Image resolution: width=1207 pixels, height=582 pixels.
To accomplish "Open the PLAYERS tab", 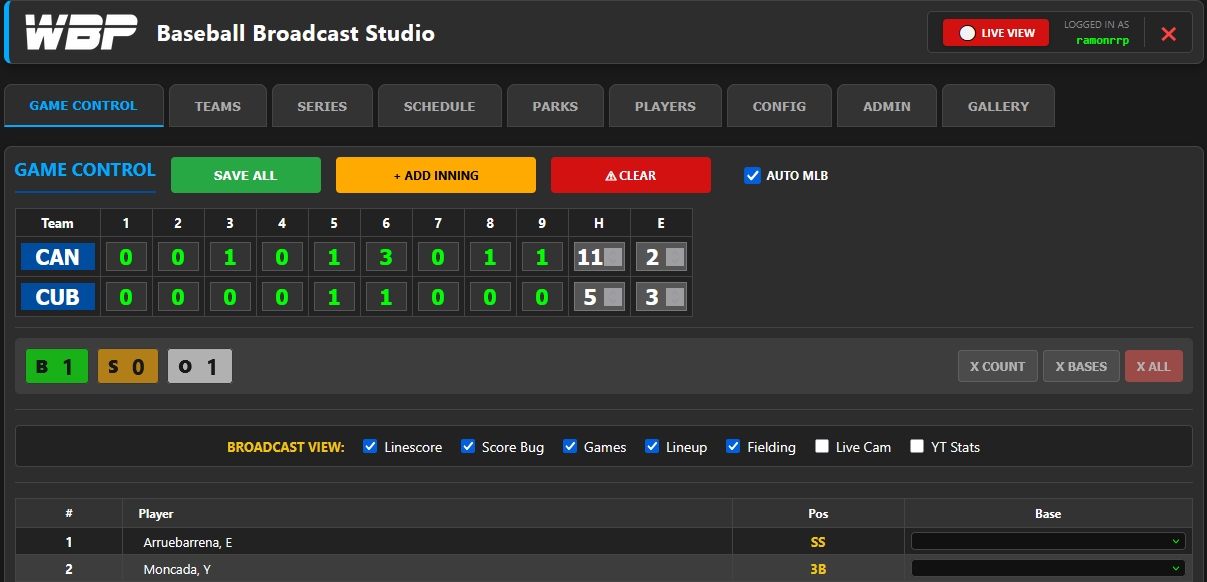I will (x=665, y=106).
